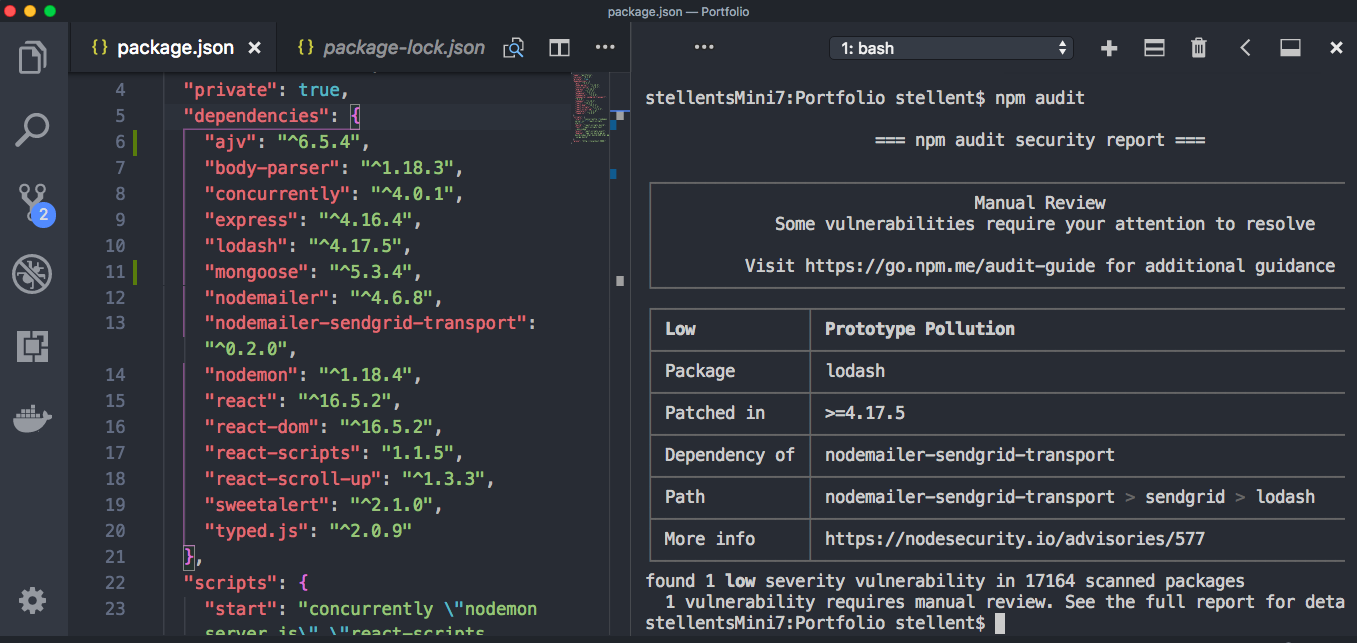Split the editor into two panes
1357x643 pixels.
tap(559, 47)
